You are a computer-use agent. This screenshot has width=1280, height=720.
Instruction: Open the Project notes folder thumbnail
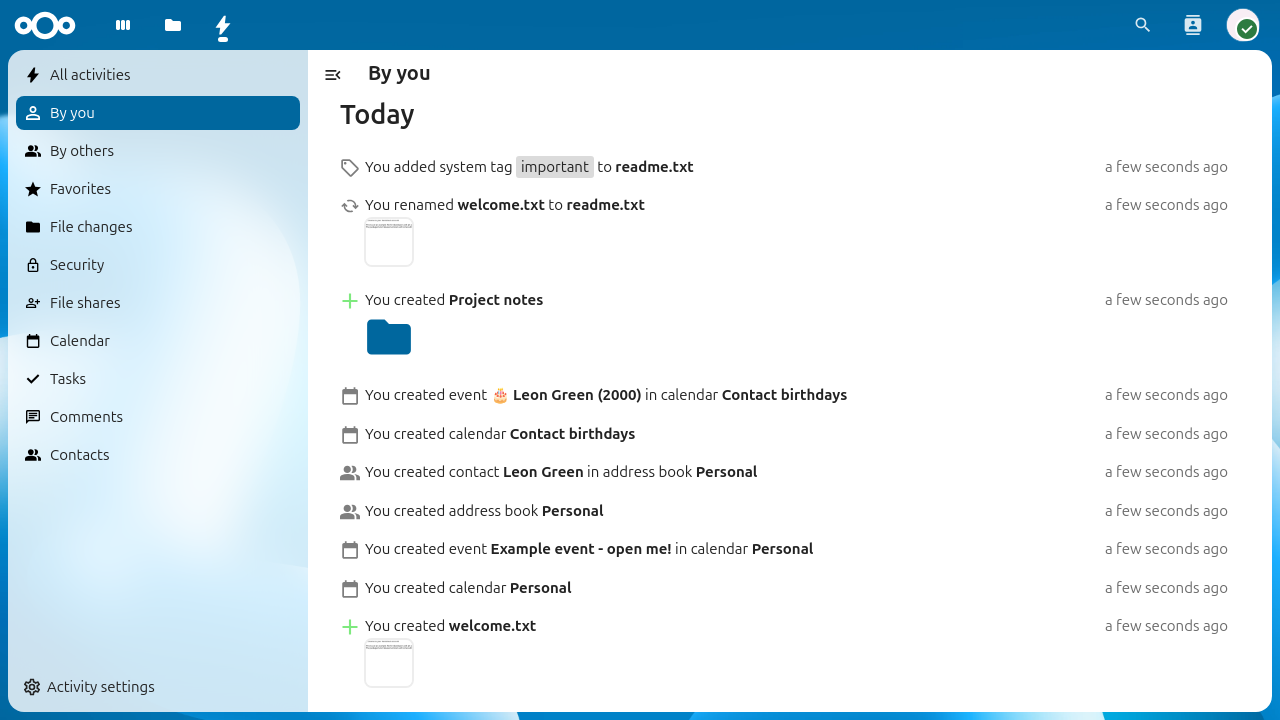point(389,337)
